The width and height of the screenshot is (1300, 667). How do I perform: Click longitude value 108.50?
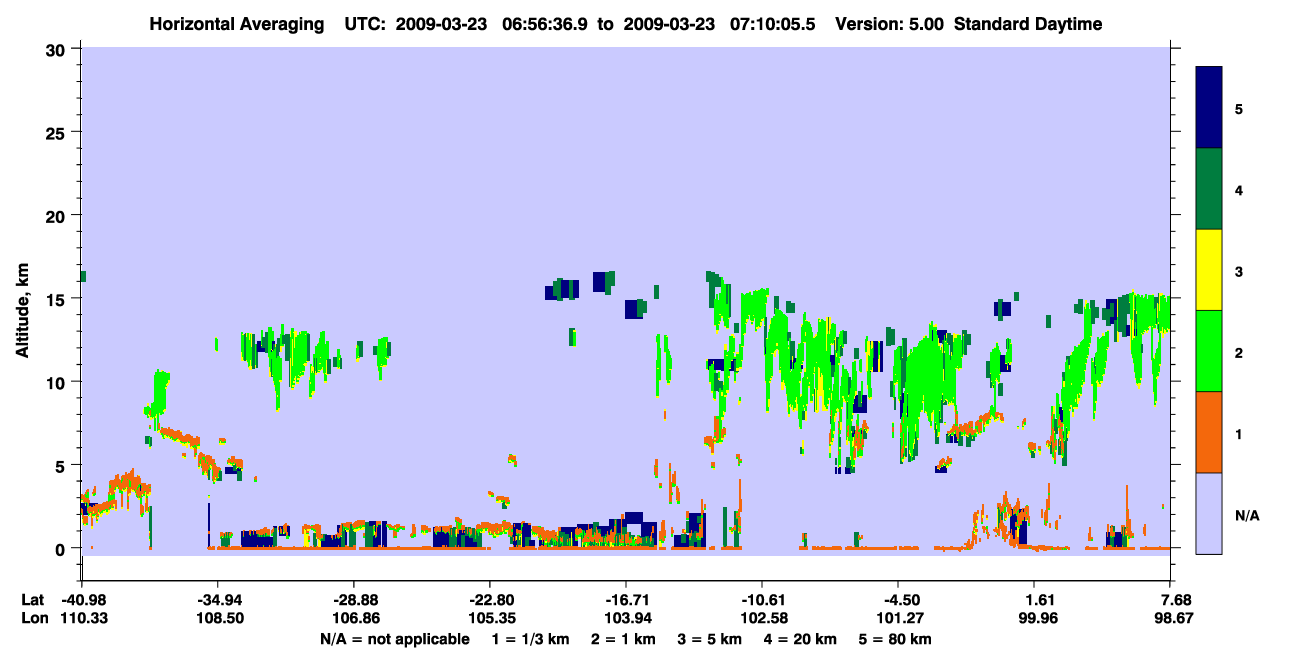pos(218,618)
